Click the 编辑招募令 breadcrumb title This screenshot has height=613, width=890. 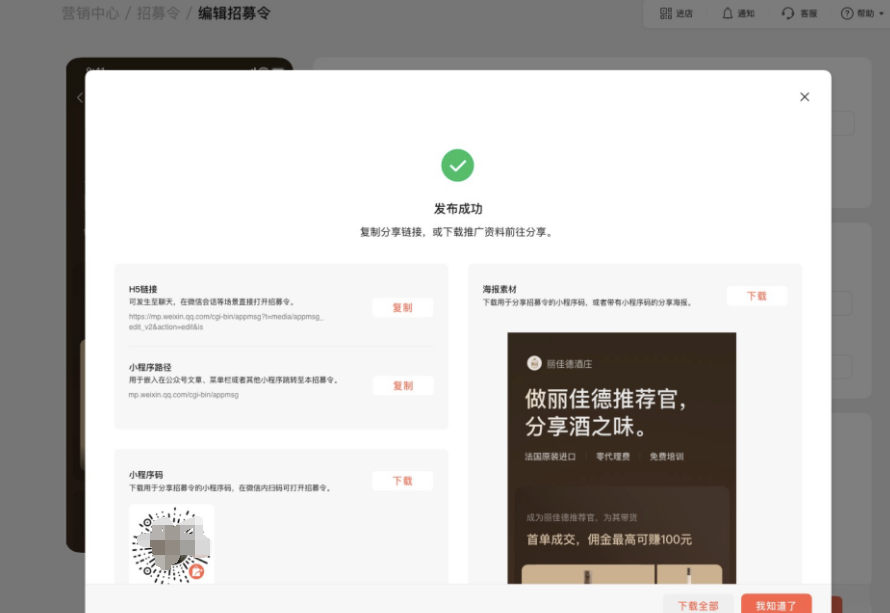pyautogui.click(x=234, y=13)
